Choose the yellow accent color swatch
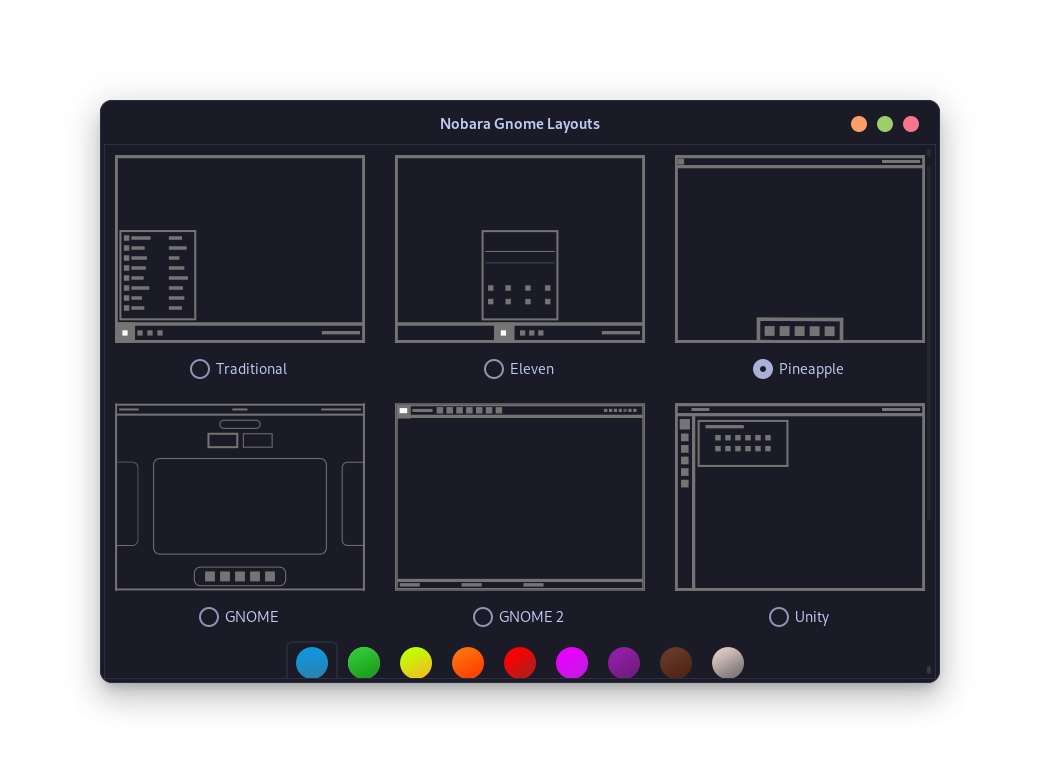Screen dimensions: 1040x783 [x=416, y=662]
